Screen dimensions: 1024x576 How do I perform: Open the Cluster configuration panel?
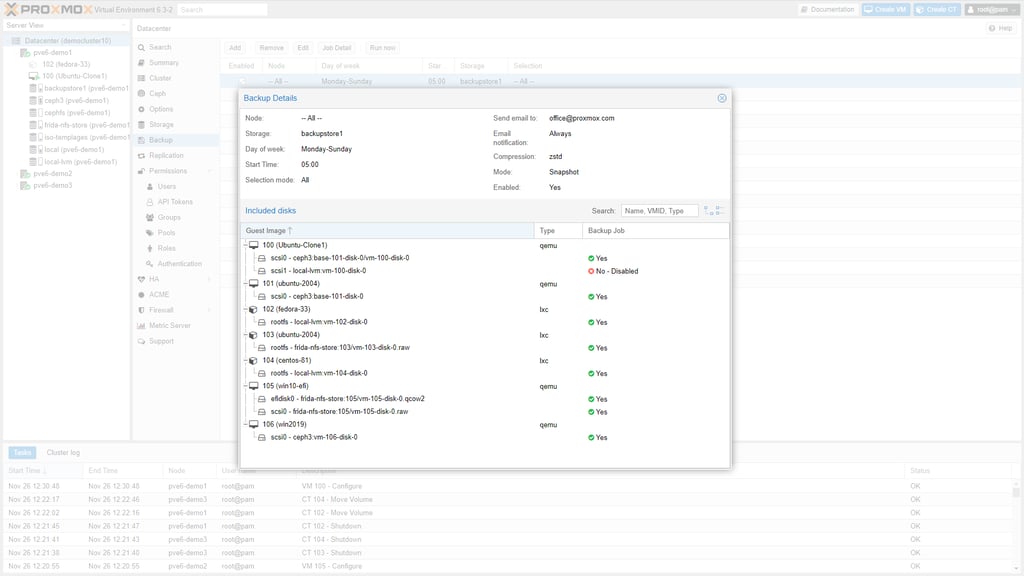pos(162,77)
